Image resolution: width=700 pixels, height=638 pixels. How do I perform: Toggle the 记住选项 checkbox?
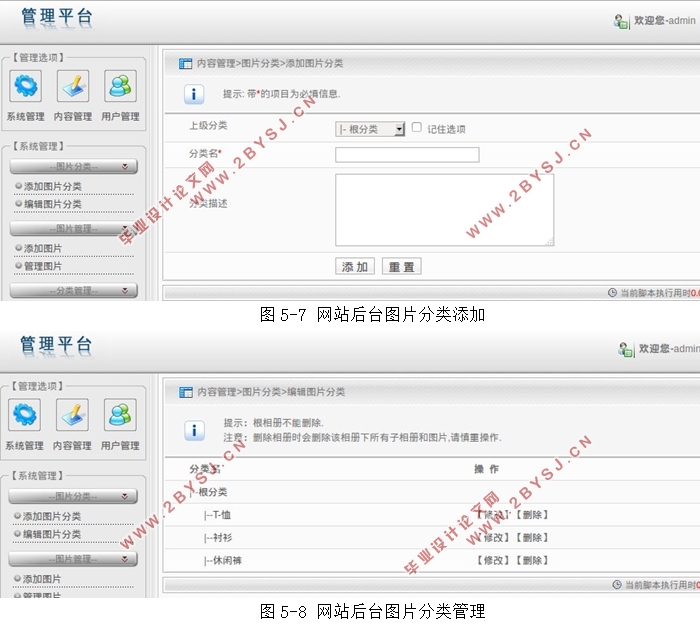(417, 128)
